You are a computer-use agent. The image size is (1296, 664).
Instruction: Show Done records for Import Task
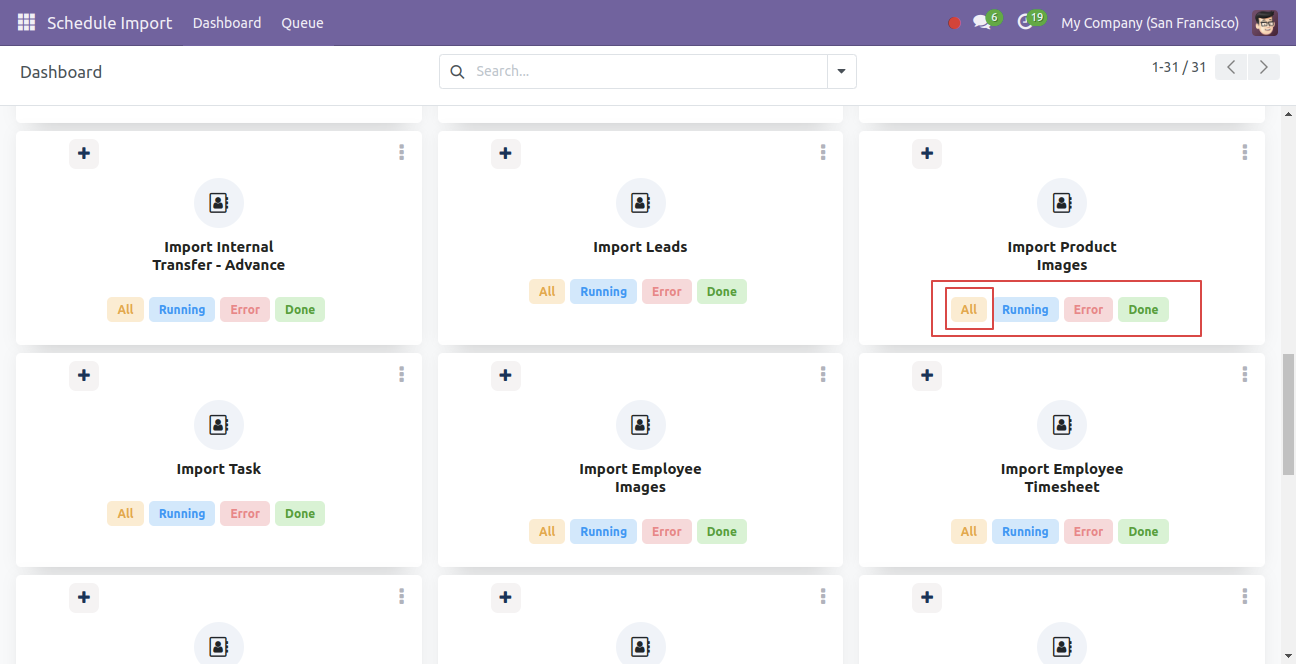300,514
